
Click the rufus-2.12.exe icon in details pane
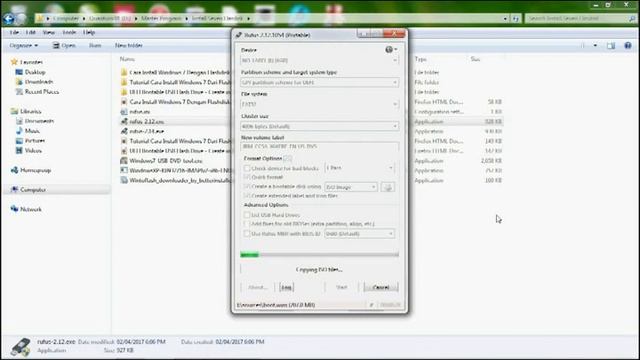[20, 347]
